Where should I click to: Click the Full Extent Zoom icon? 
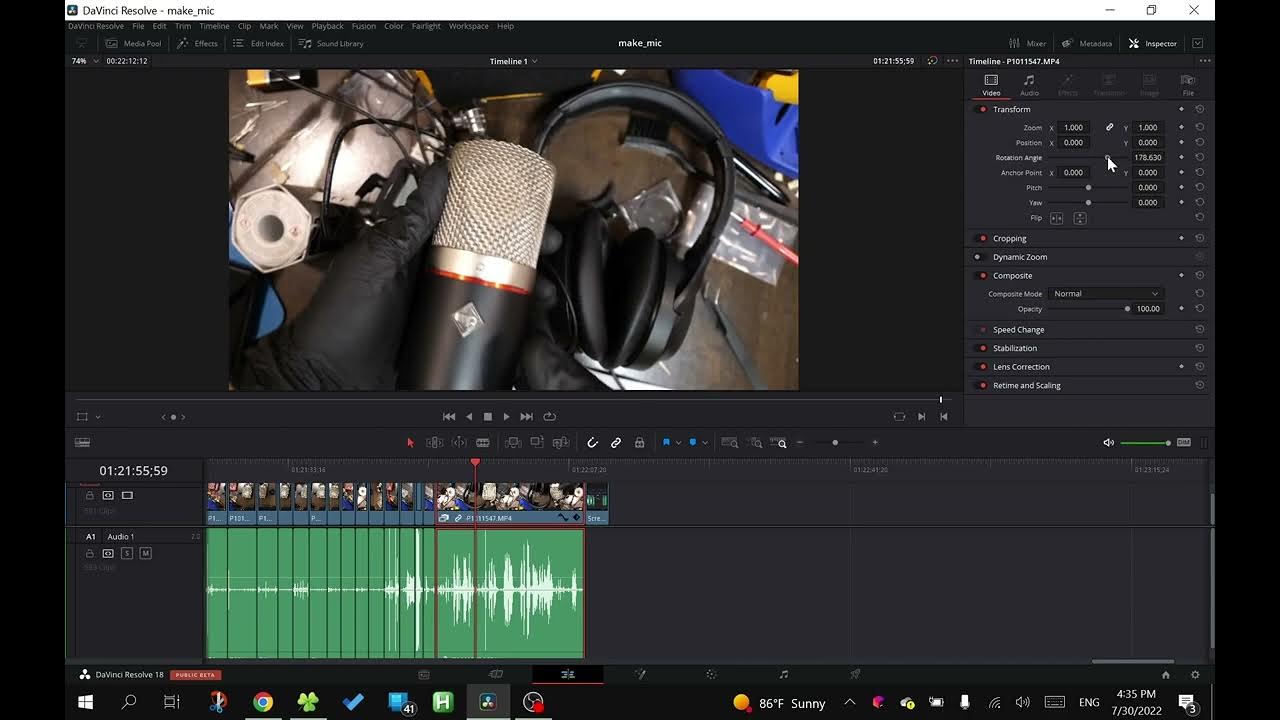730,442
